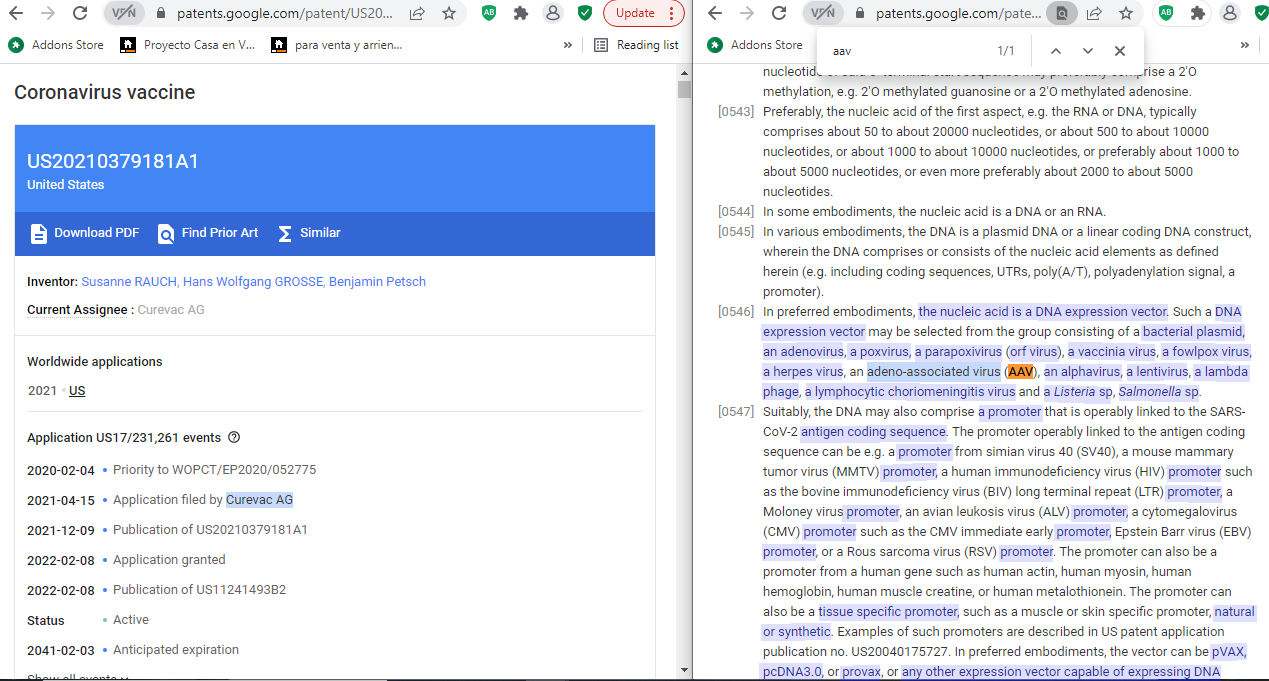
Task: Open the Reading list panel
Action: tap(636, 45)
